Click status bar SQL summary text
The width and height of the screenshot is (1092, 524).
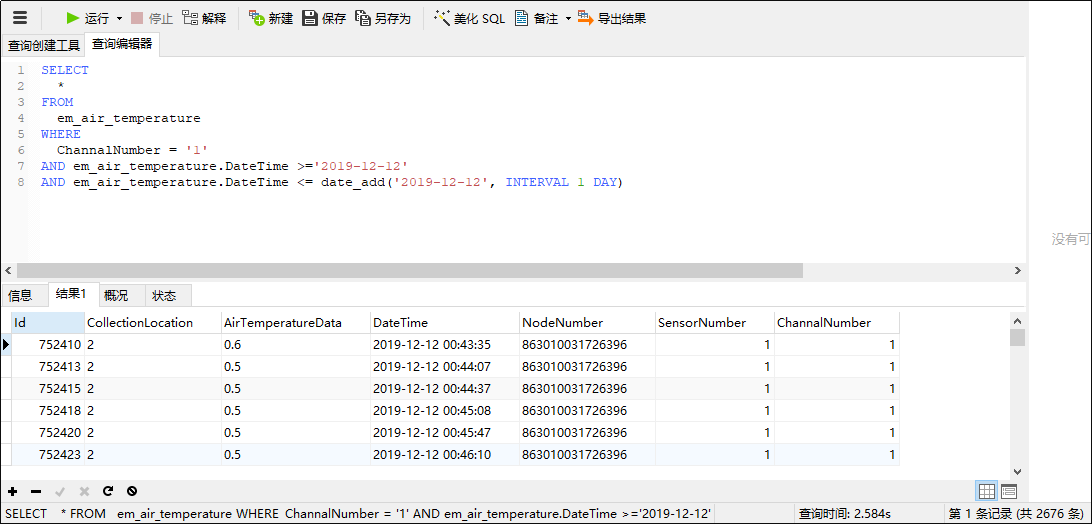tap(358, 514)
